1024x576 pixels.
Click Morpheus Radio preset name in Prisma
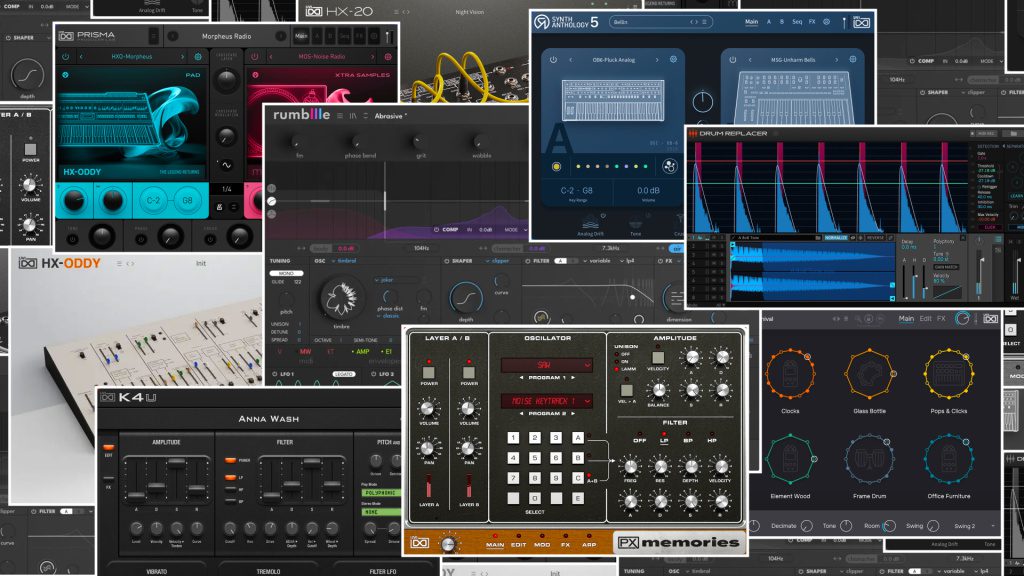[226, 36]
